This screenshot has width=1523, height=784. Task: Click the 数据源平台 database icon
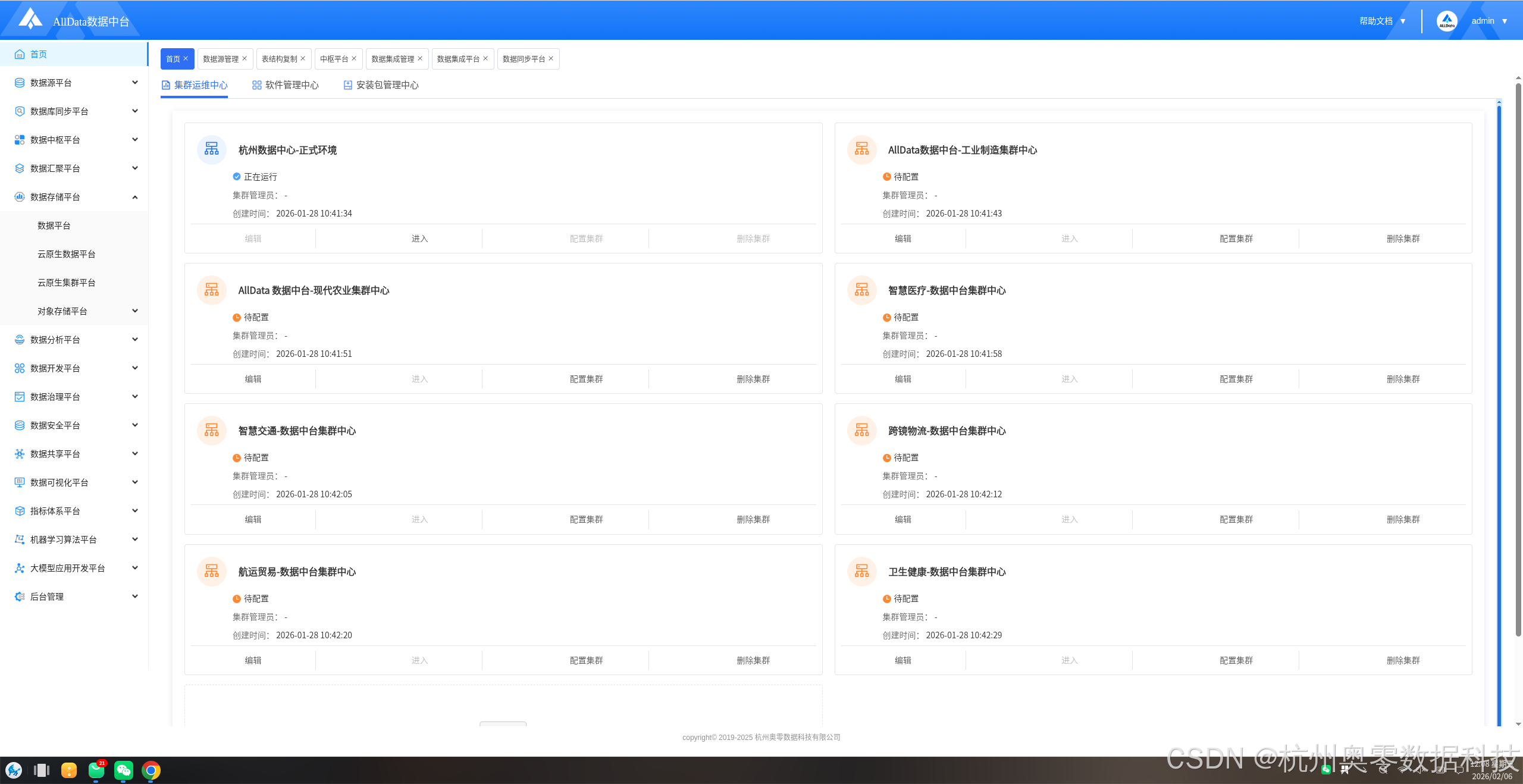coord(20,83)
